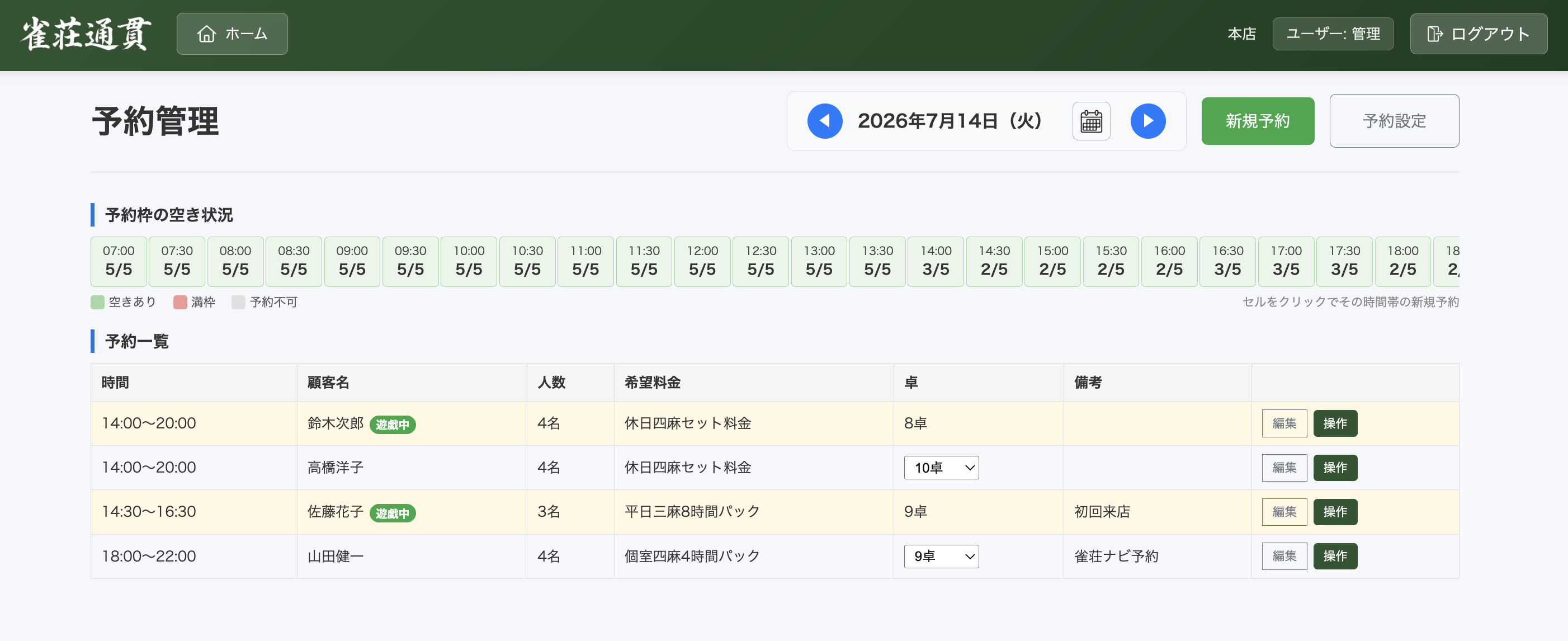This screenshot has width=1568, height=641.
Task: Click the 遊戯中 badge beside 鈴木次郎
Action: click(393, 425)
